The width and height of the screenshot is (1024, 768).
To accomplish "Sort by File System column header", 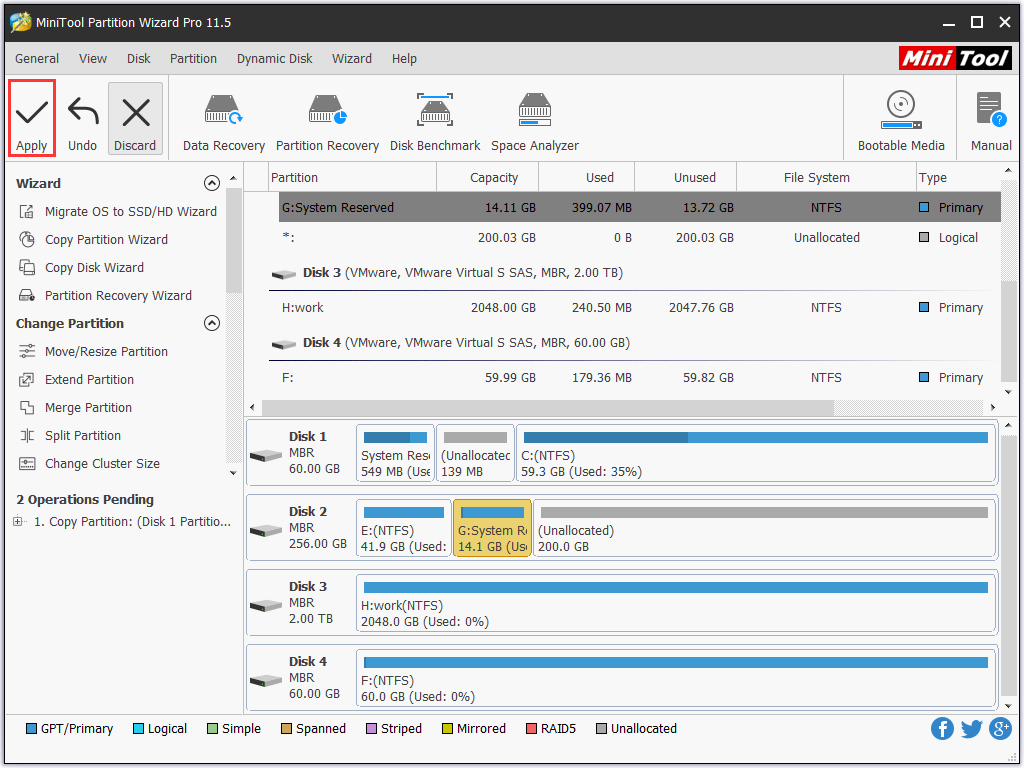I will coord(826,178).
